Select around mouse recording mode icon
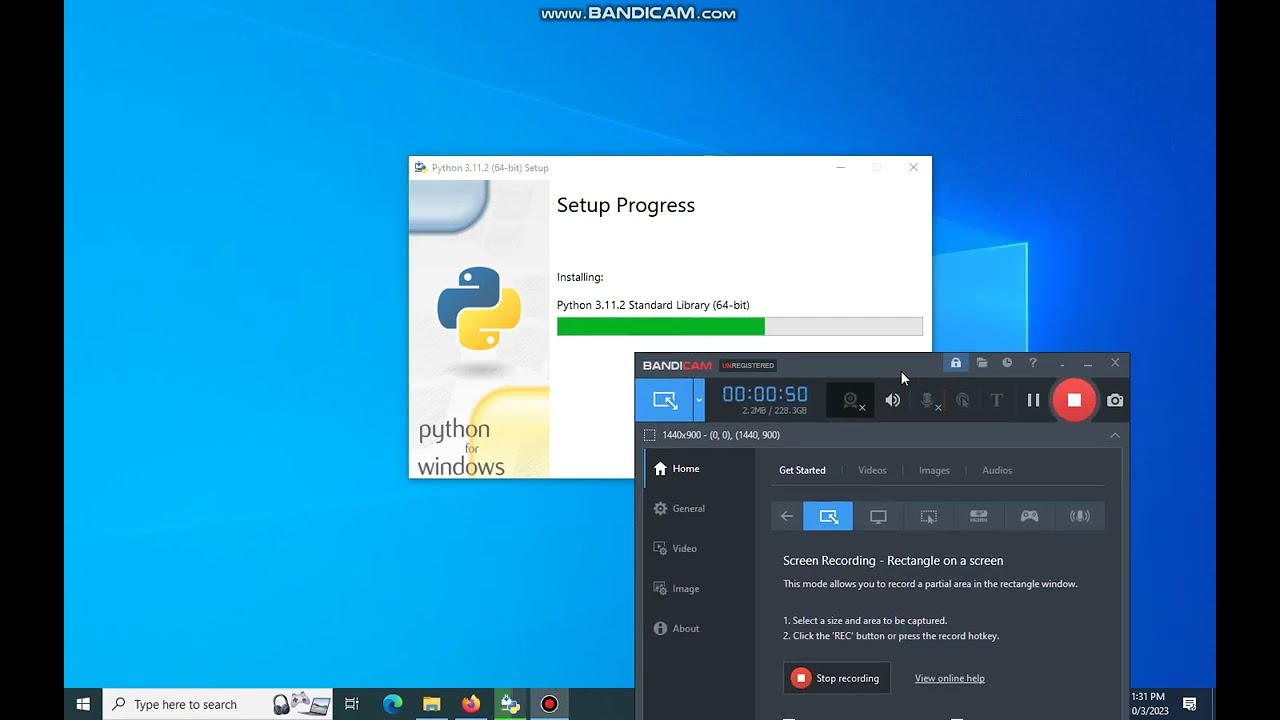The image size is (1280, 720). [929, 516]
